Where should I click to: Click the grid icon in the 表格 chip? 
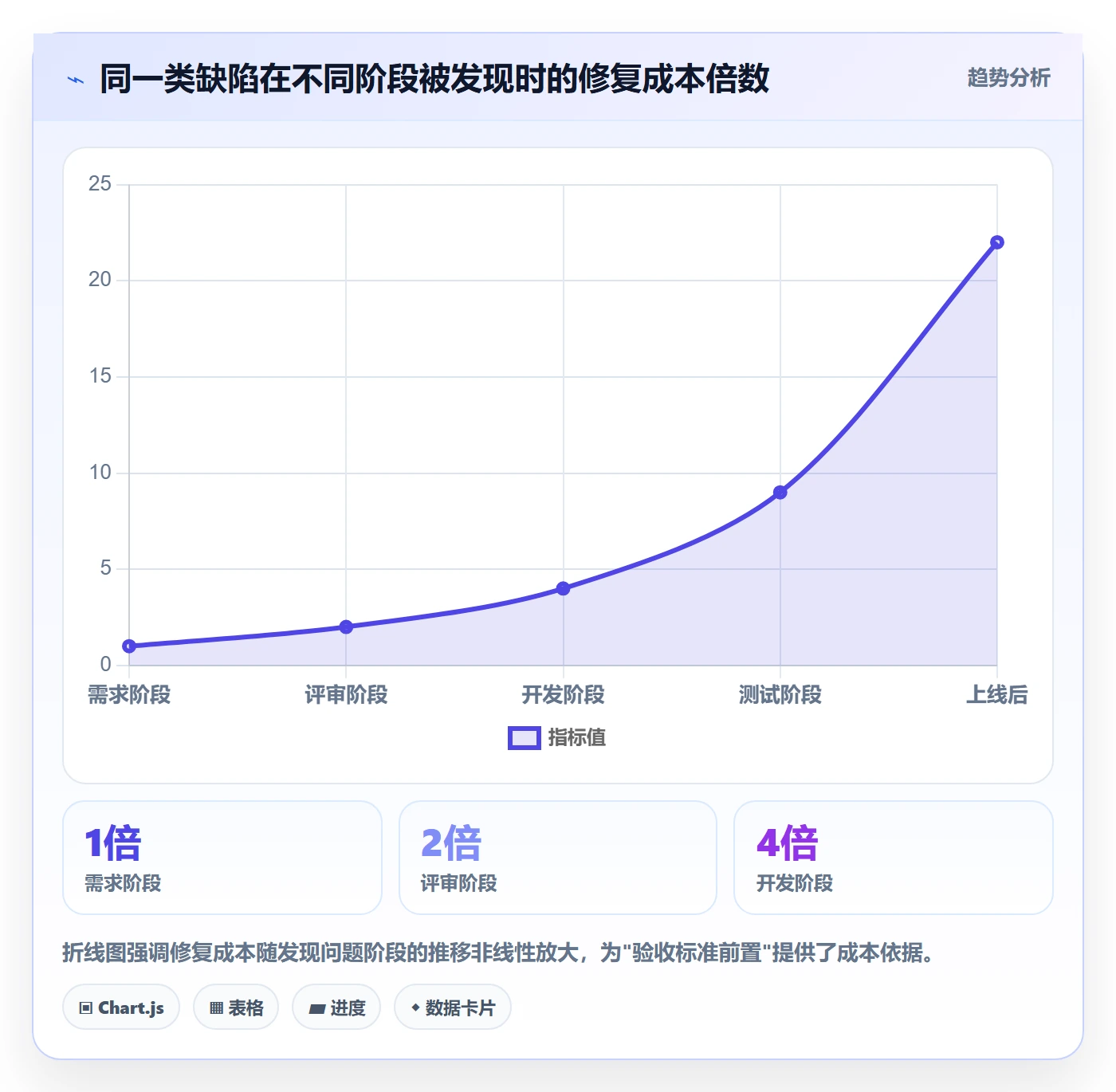click(216, 1008)
